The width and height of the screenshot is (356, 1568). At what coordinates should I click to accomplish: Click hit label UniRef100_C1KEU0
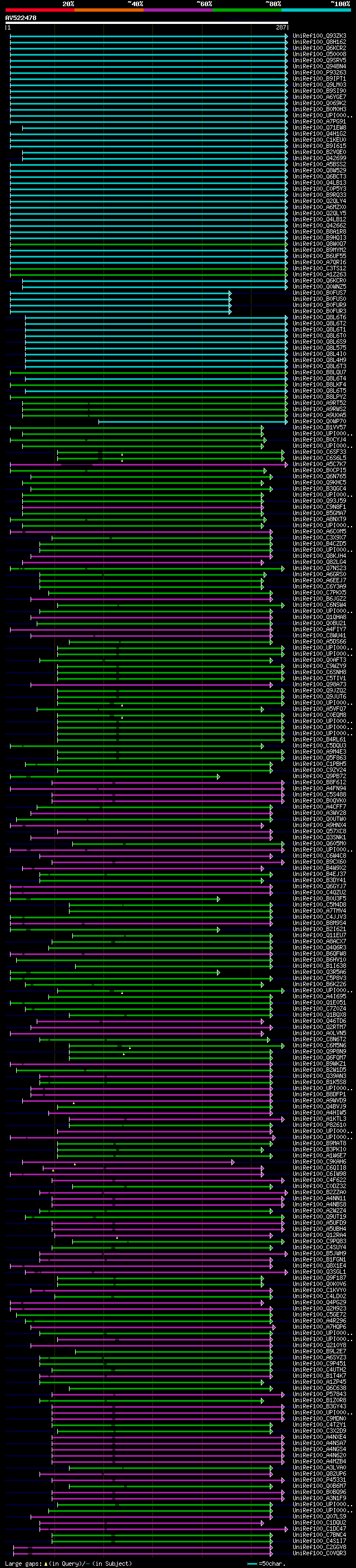click(x=319, y=140)
